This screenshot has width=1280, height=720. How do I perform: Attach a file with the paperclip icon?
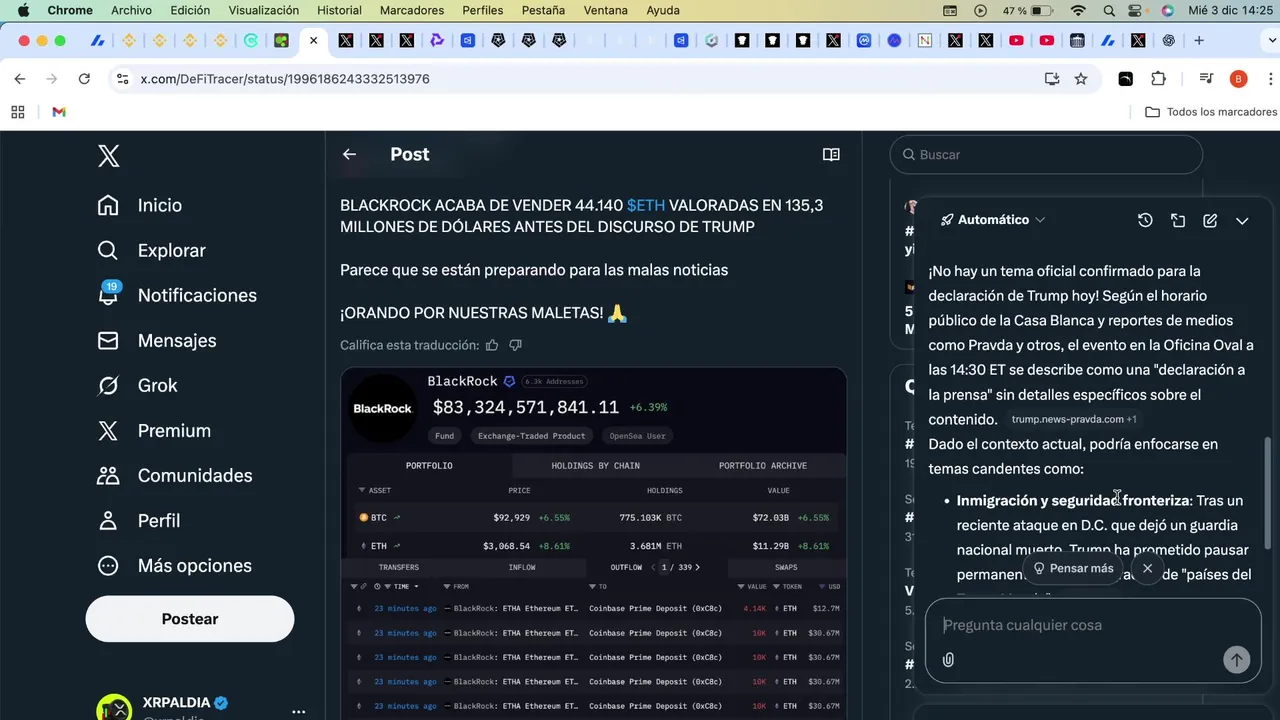948,660
